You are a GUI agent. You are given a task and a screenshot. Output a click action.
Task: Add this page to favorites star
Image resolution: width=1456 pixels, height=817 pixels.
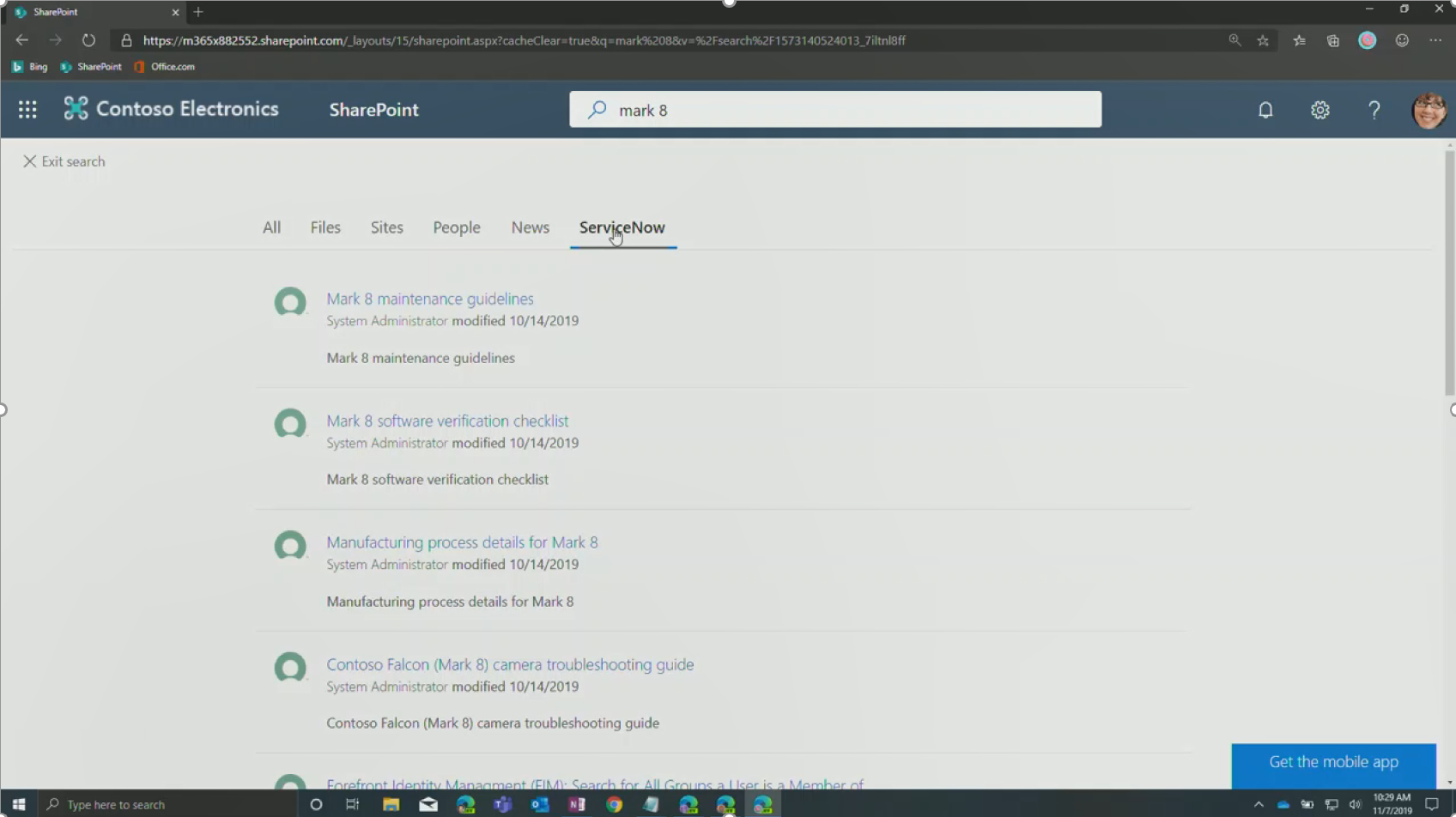[1263, 40]
